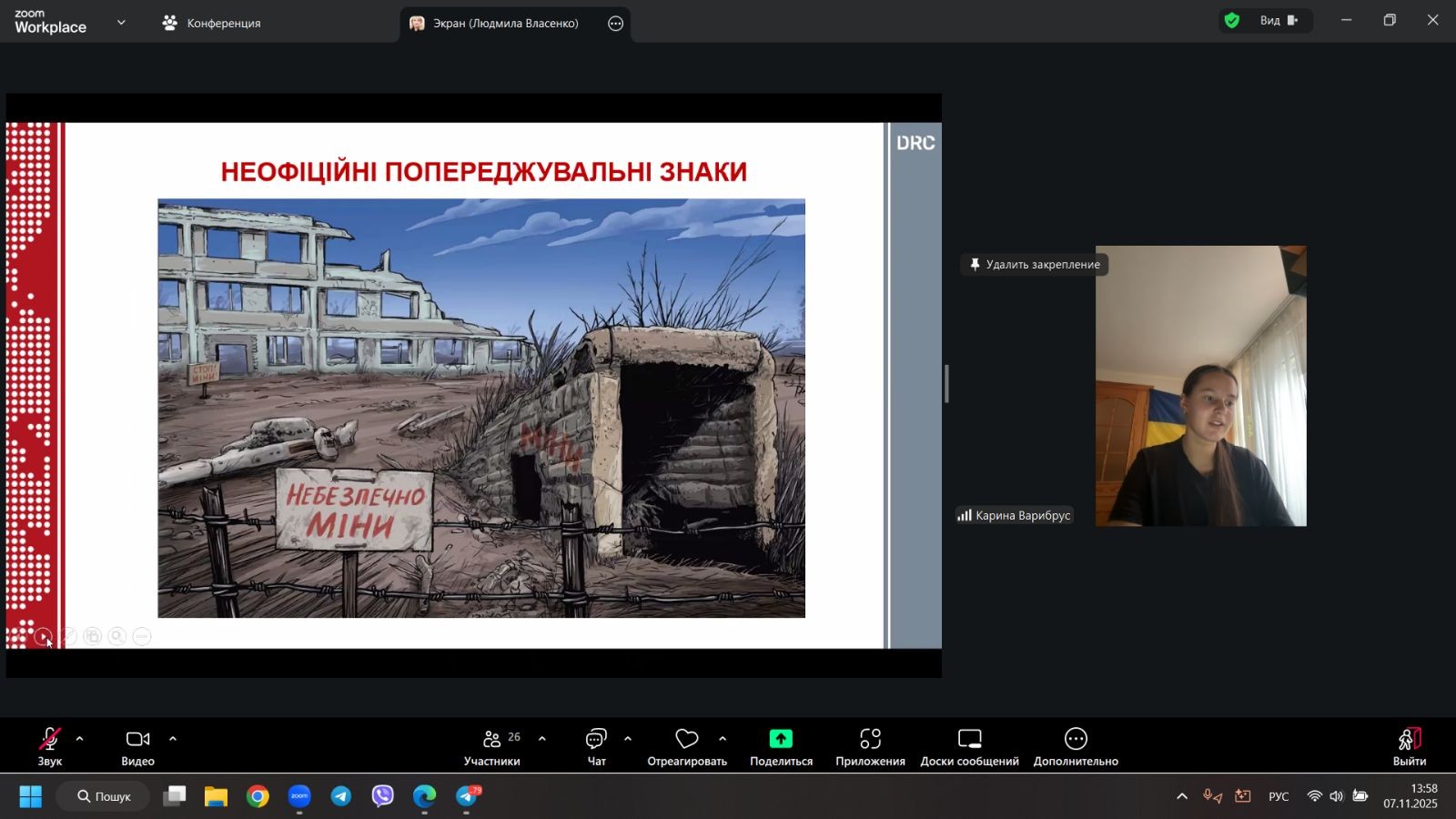The width and height of the screenshot is (1456, 819).
Task: Turn on camera with the Видео button
Action: [137, 746]
